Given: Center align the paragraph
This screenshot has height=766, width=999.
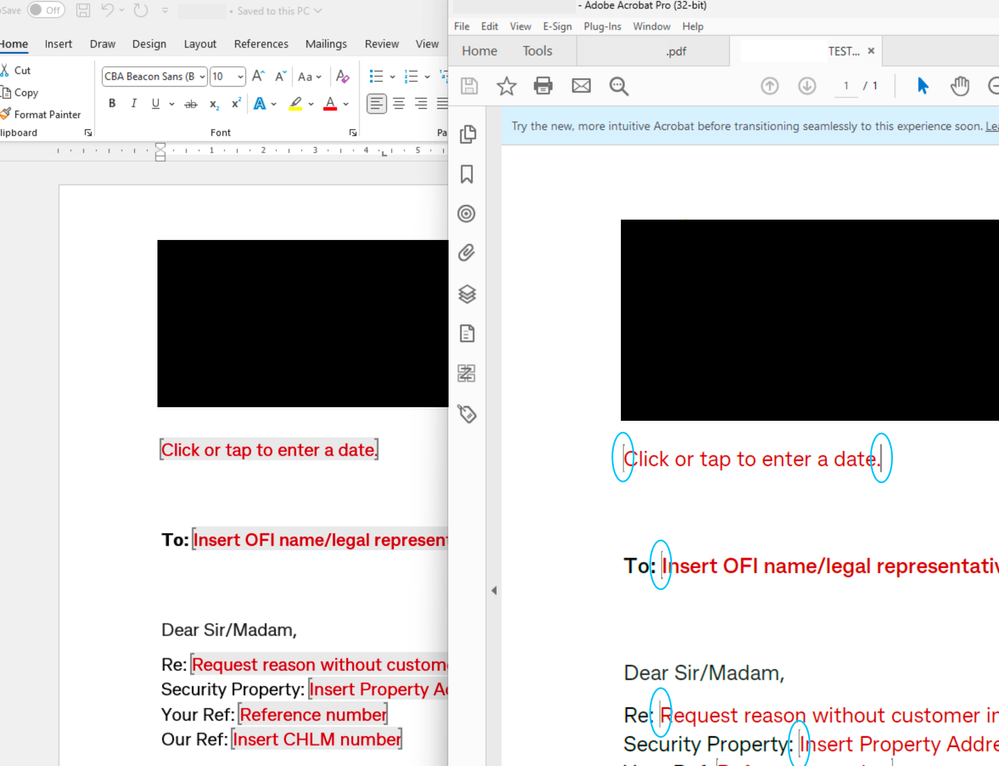Looking at the screenshot, I should coord(399,103).
